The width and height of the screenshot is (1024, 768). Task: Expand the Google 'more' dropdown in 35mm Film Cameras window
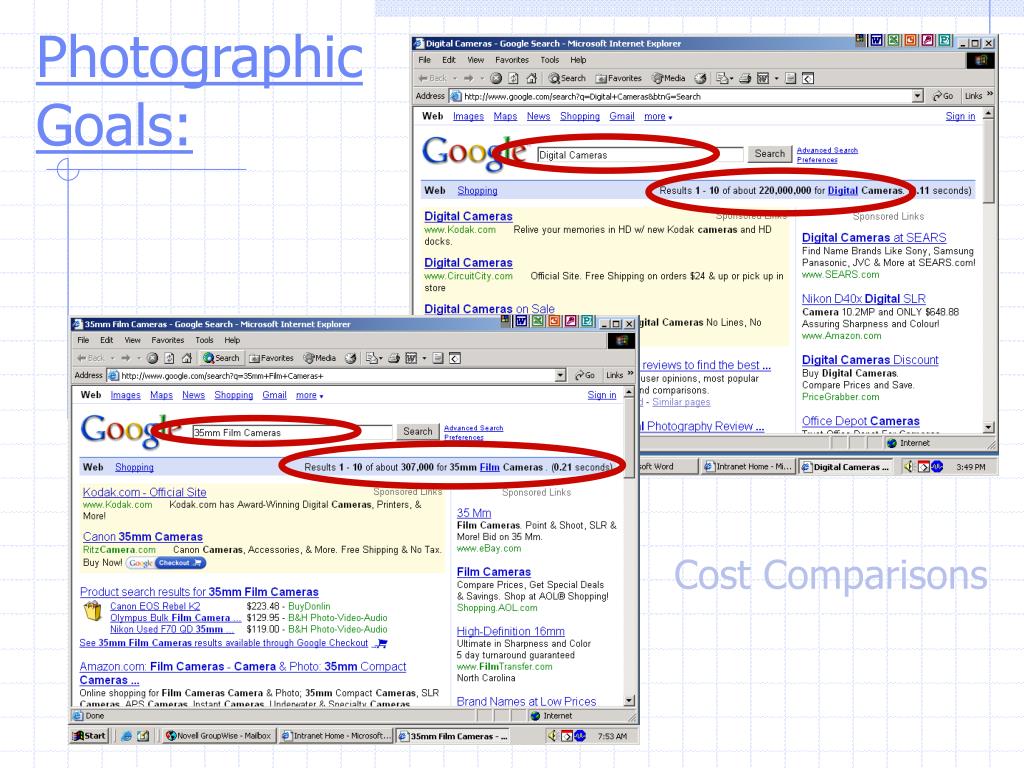(x=310, y=395)
